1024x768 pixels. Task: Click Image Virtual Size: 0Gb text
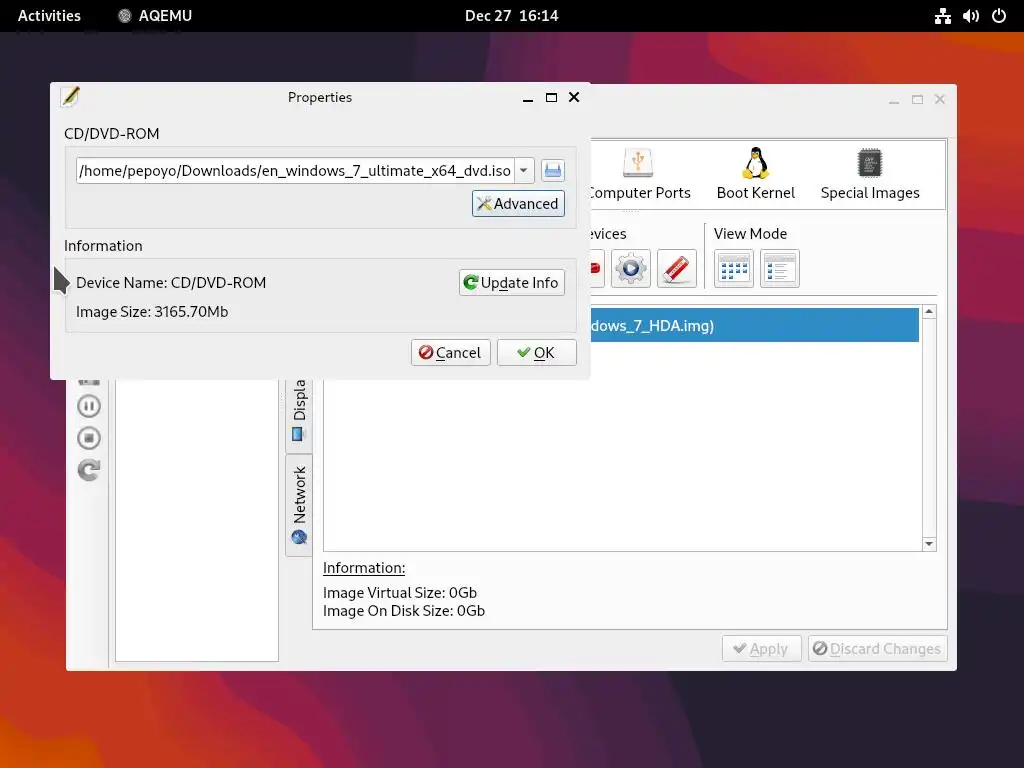400,592
